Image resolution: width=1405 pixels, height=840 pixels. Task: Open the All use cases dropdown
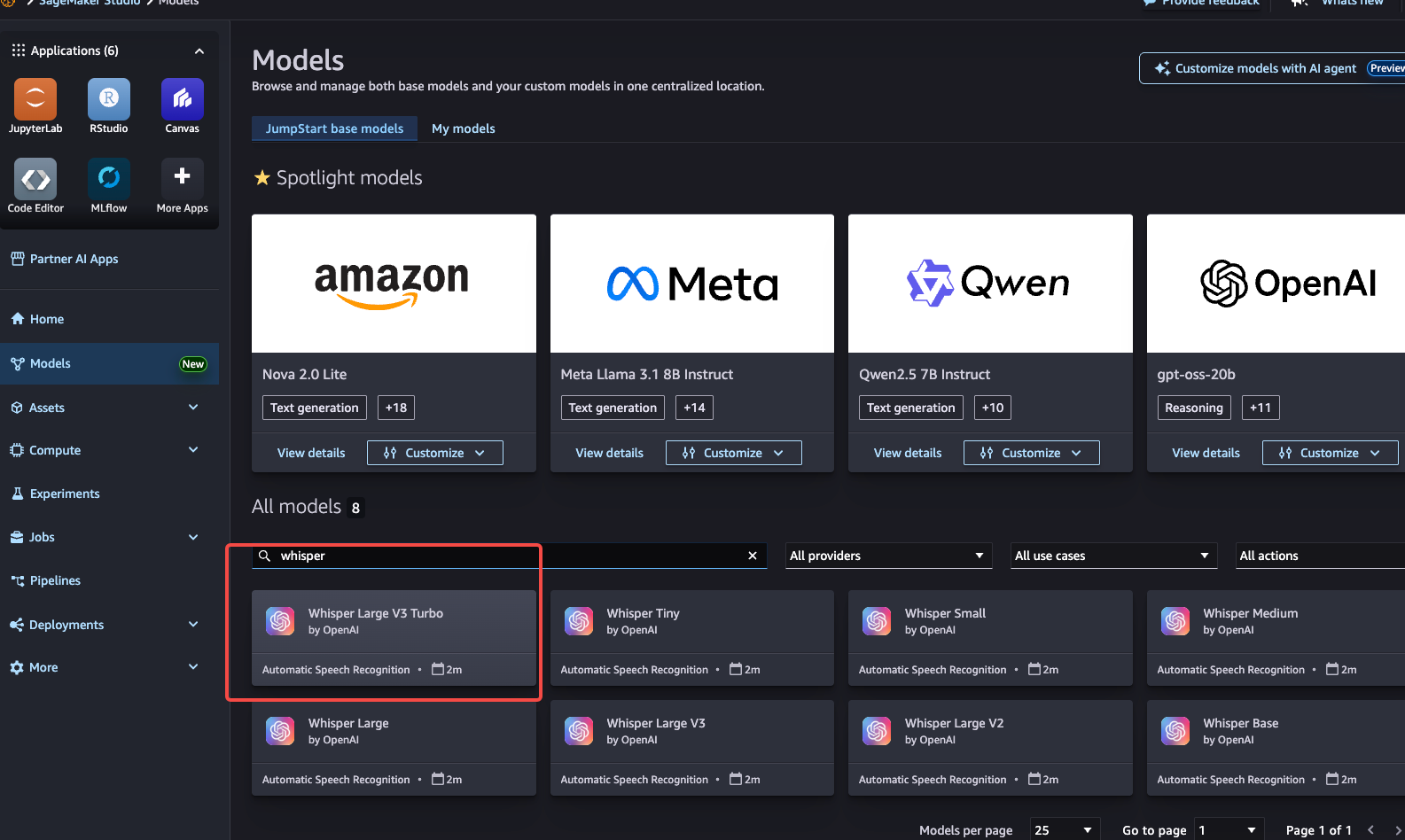click(1112, 556)
